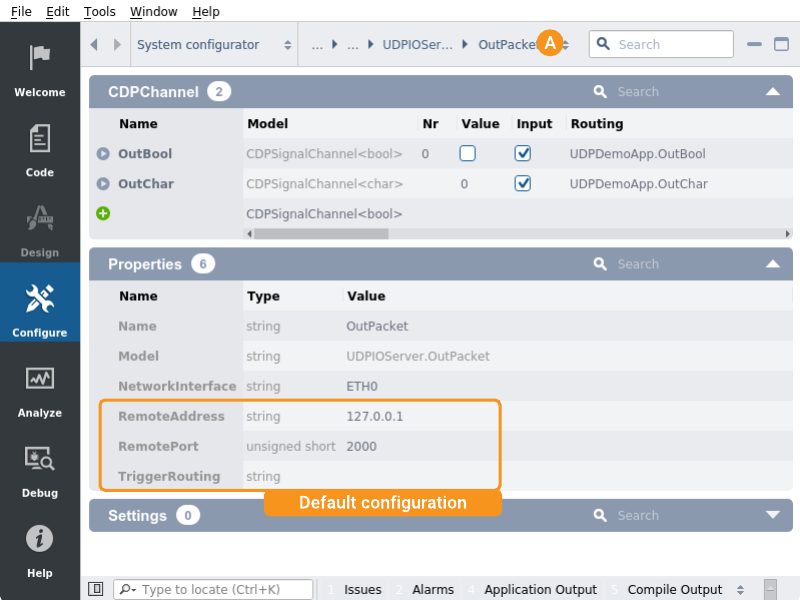The width and height of the screenshot is (800, 600).
Task: Open the Window menu
Action: [154, 11]
